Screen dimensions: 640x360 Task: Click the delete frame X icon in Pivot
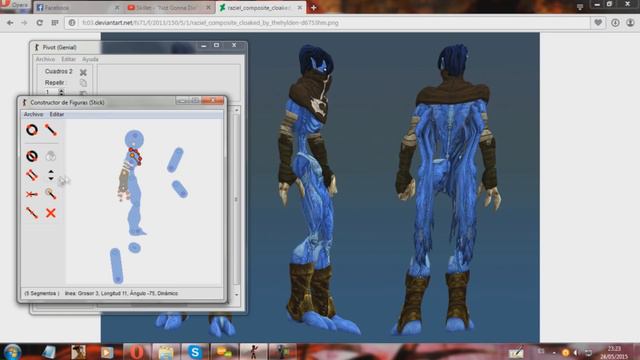pos(83,72)
